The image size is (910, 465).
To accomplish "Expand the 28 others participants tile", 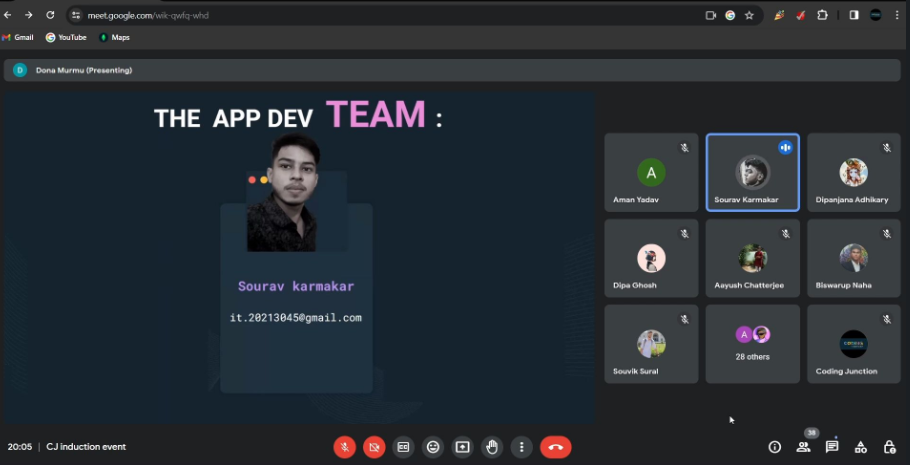I will pyautogui.click(x=752, y=343).
